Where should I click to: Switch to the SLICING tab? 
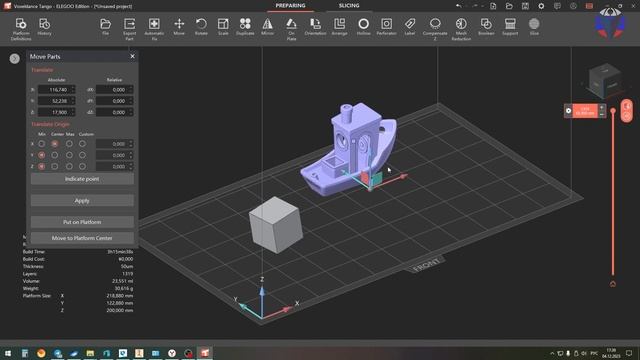coord(349,6)
